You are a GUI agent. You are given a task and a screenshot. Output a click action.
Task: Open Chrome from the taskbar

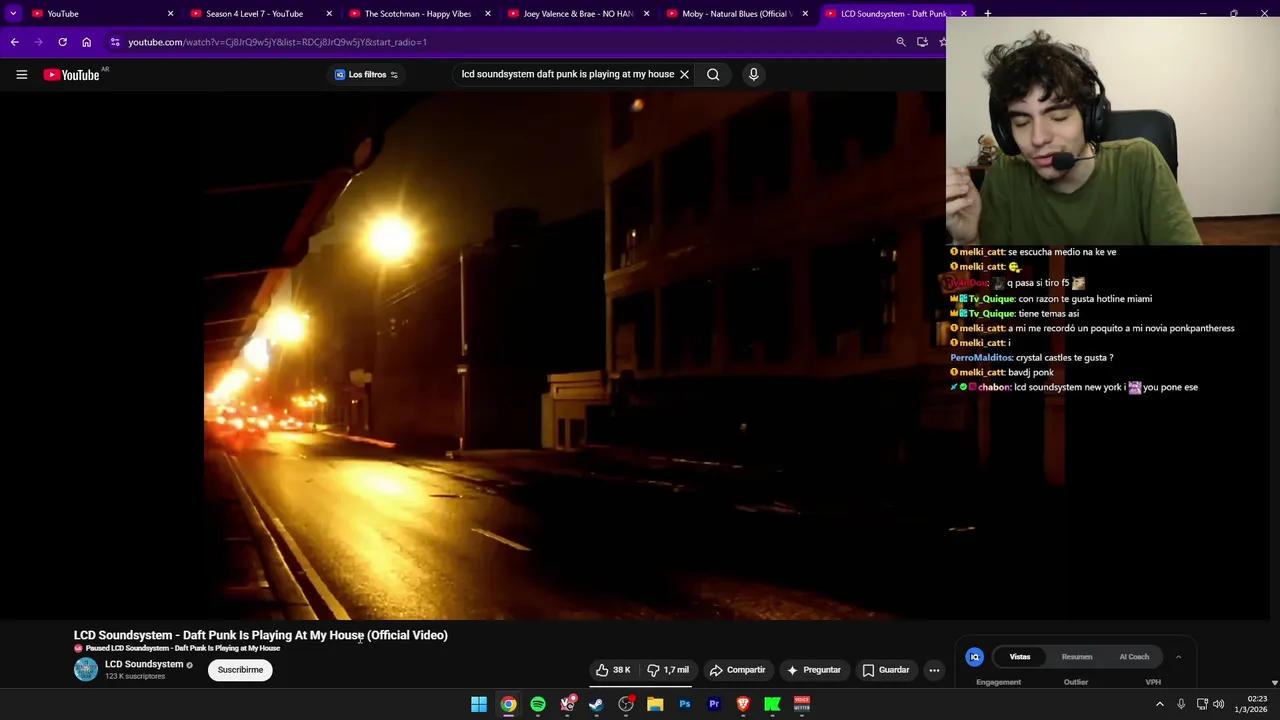(508, 704)
